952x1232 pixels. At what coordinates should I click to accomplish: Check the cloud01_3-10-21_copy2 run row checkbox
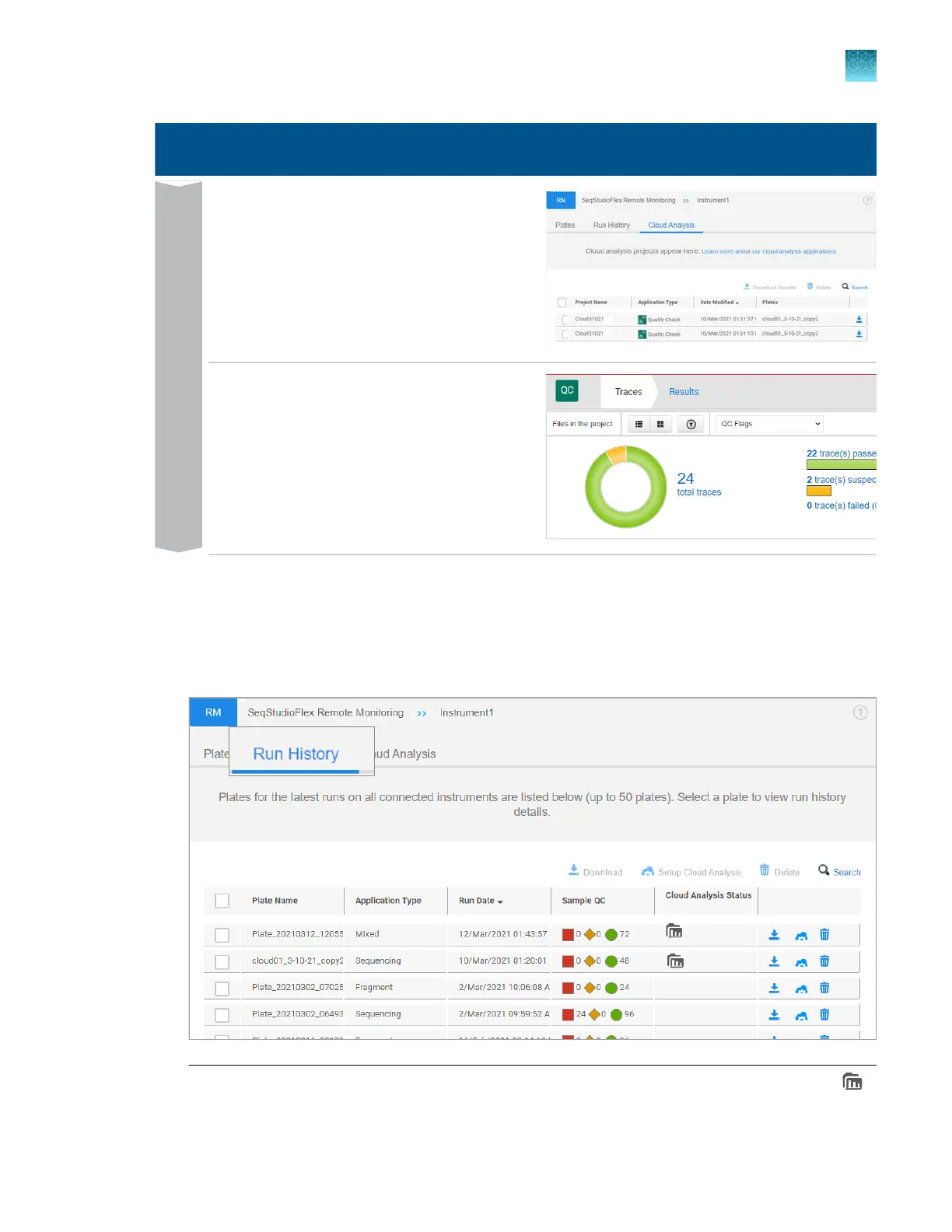[222, 962]
